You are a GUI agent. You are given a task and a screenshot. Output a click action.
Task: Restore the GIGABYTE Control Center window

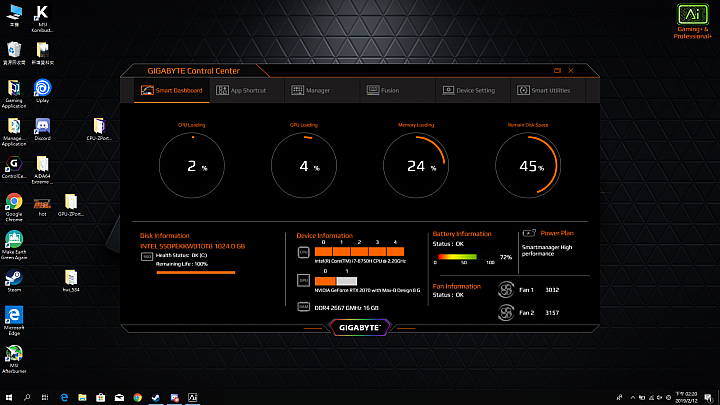[x=557, y=70]
